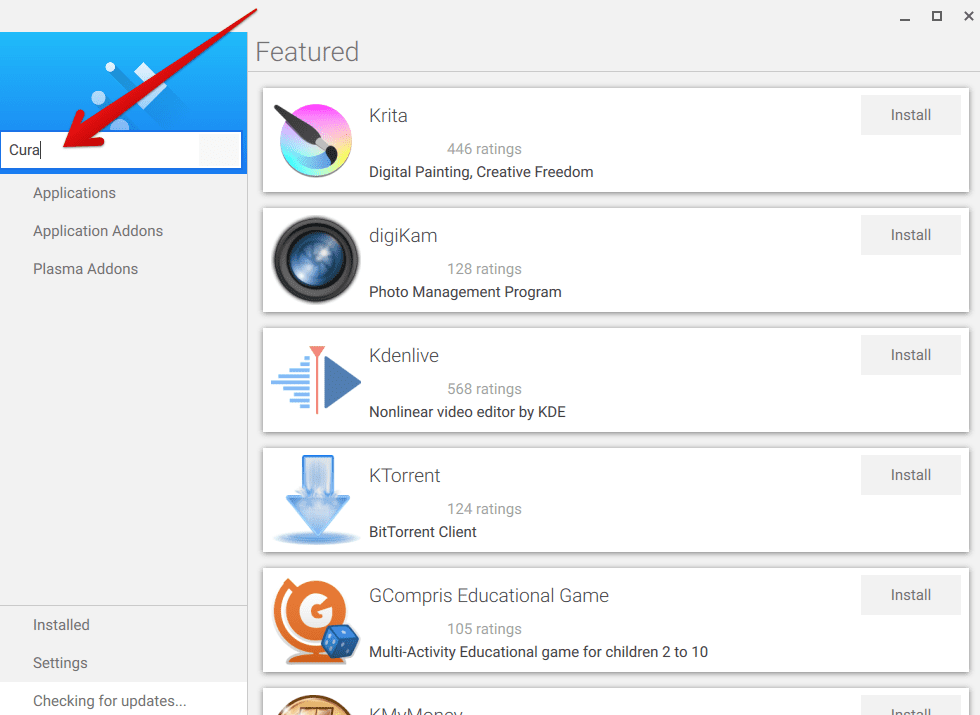This screenshot has width=980, height=715.
Task: Install Krita
Action: click(x=911, y=115)
